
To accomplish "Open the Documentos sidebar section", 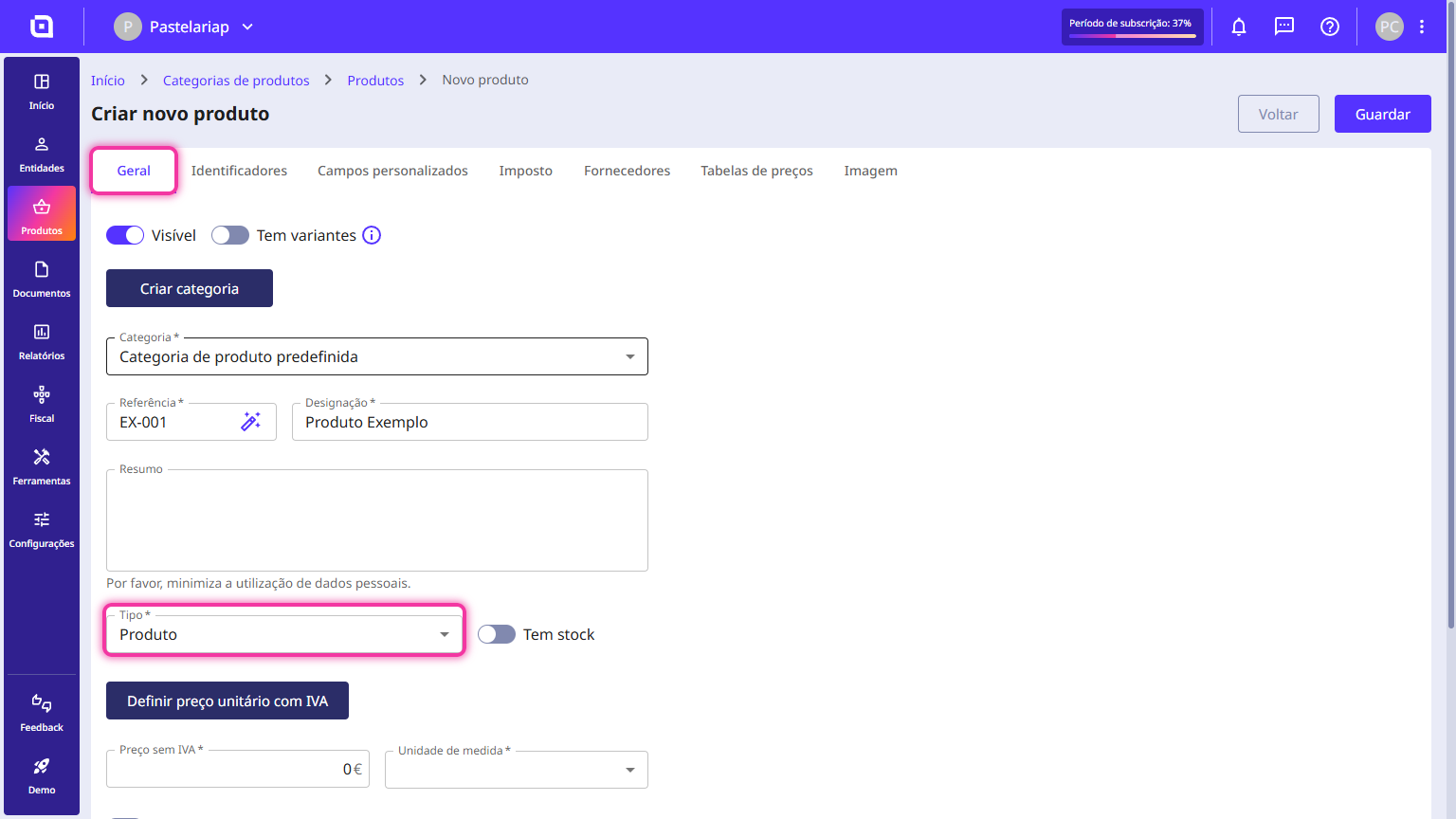I will click(42, 280).
